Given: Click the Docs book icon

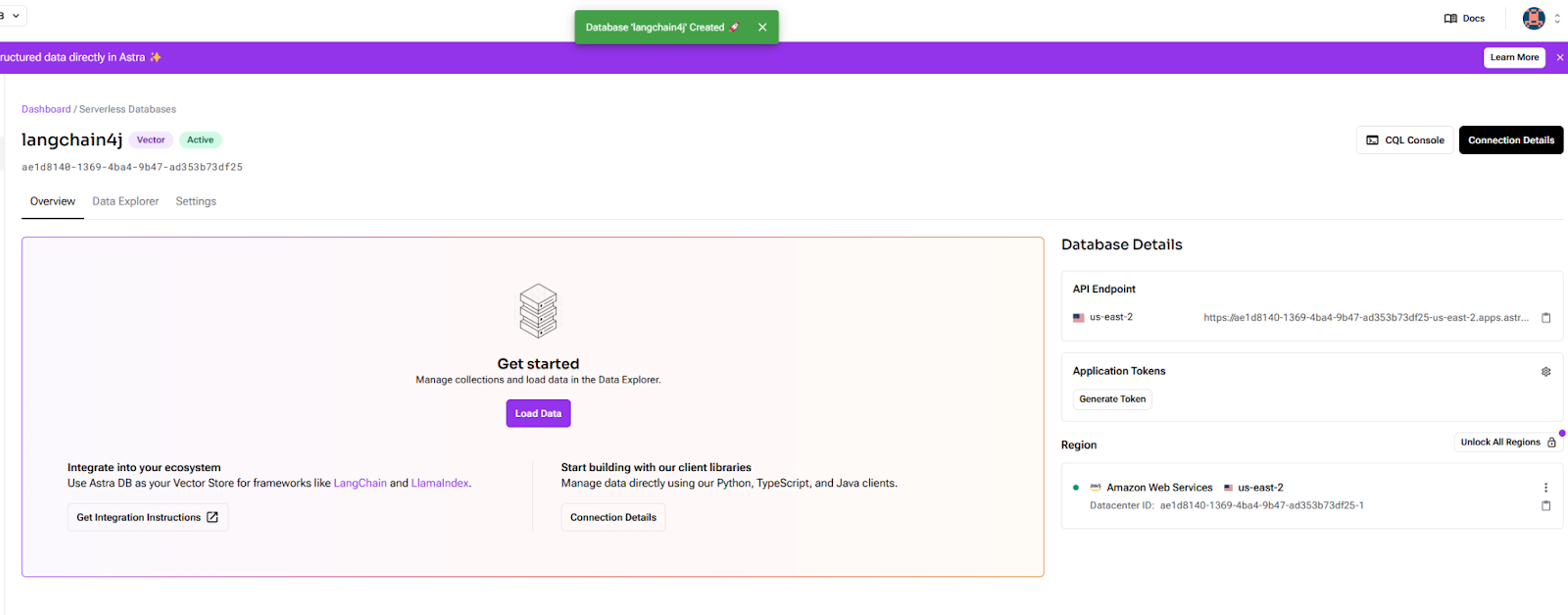Looking at the screenshot, I should [x=1450, y=18].
